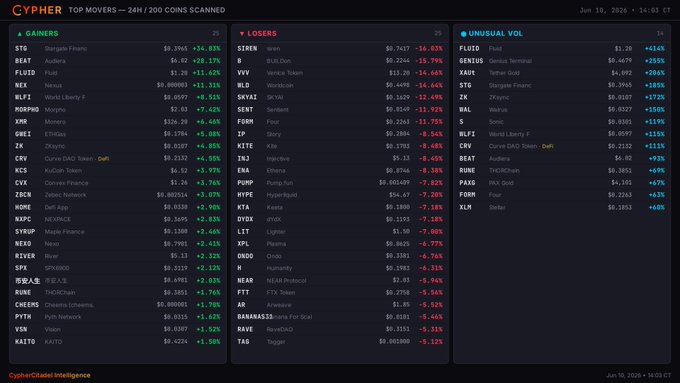The image size is (680, 383).
Task: Click the green up-triangle beside GAINERS
Action: [20, 34]
